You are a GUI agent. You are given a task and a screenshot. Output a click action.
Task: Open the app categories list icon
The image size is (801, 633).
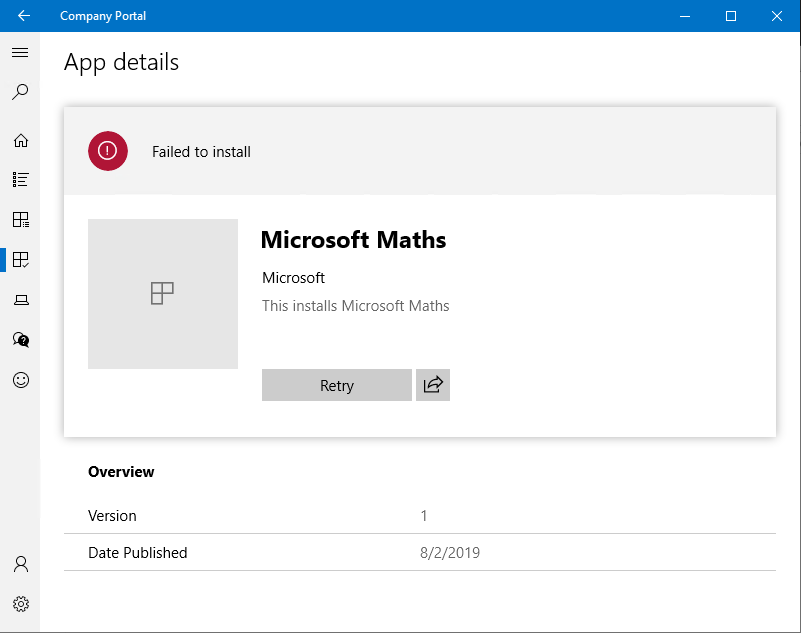coord(20,179)
